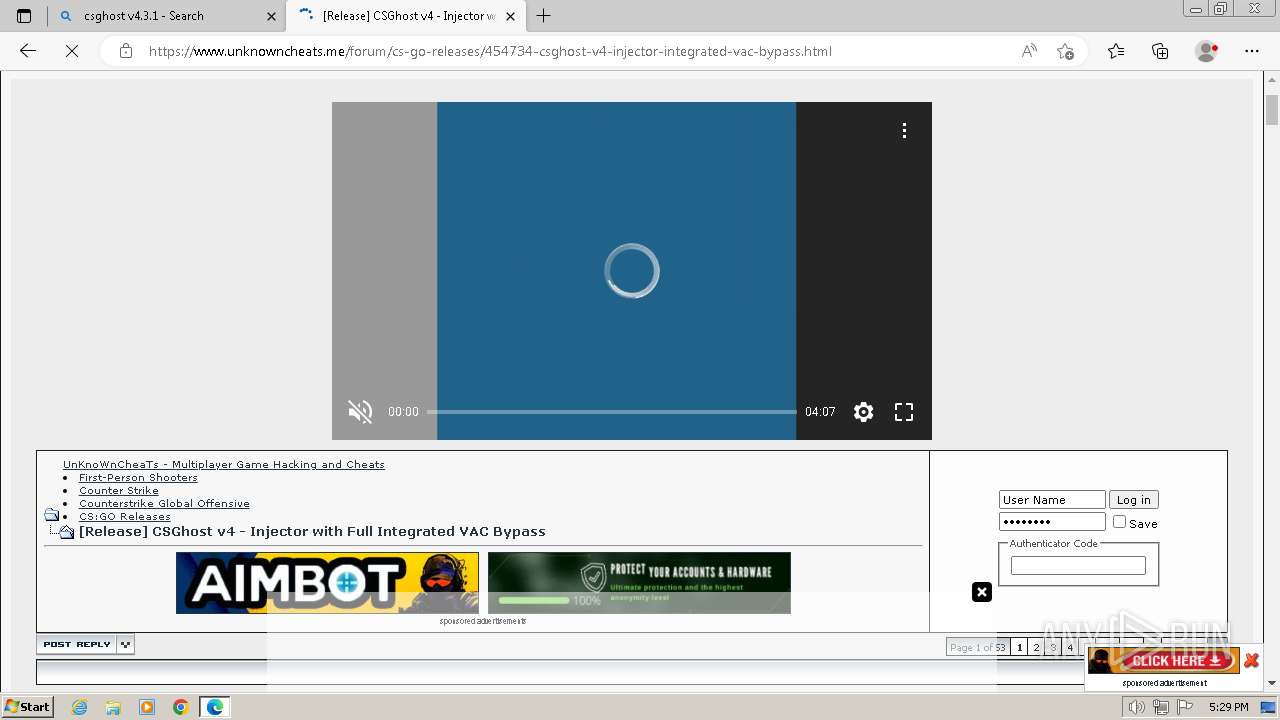The image size is (1280, 720).
Task: Launch Windows Media Player from taskbar
Action: 147,707
